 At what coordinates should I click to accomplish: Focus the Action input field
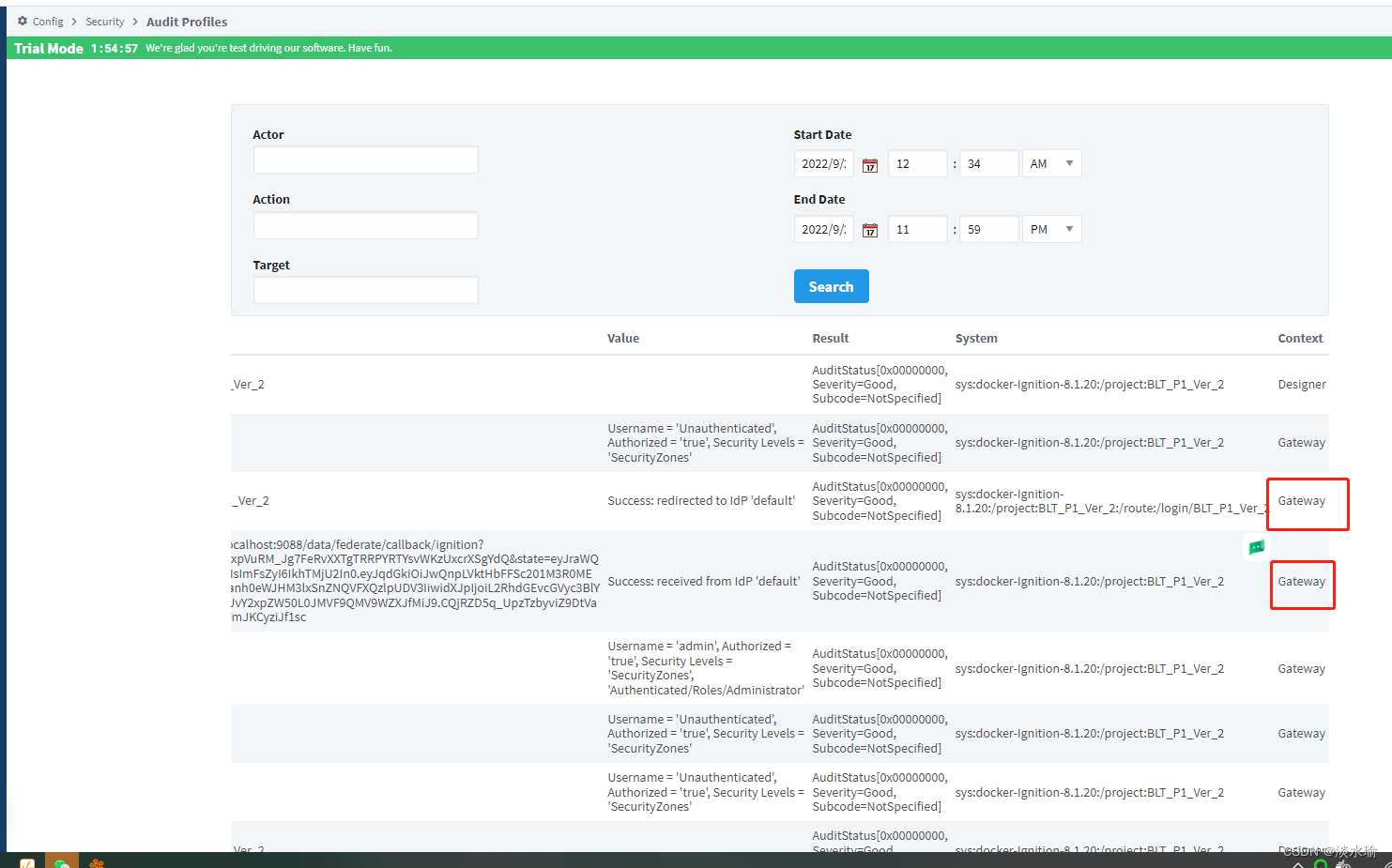365,225
